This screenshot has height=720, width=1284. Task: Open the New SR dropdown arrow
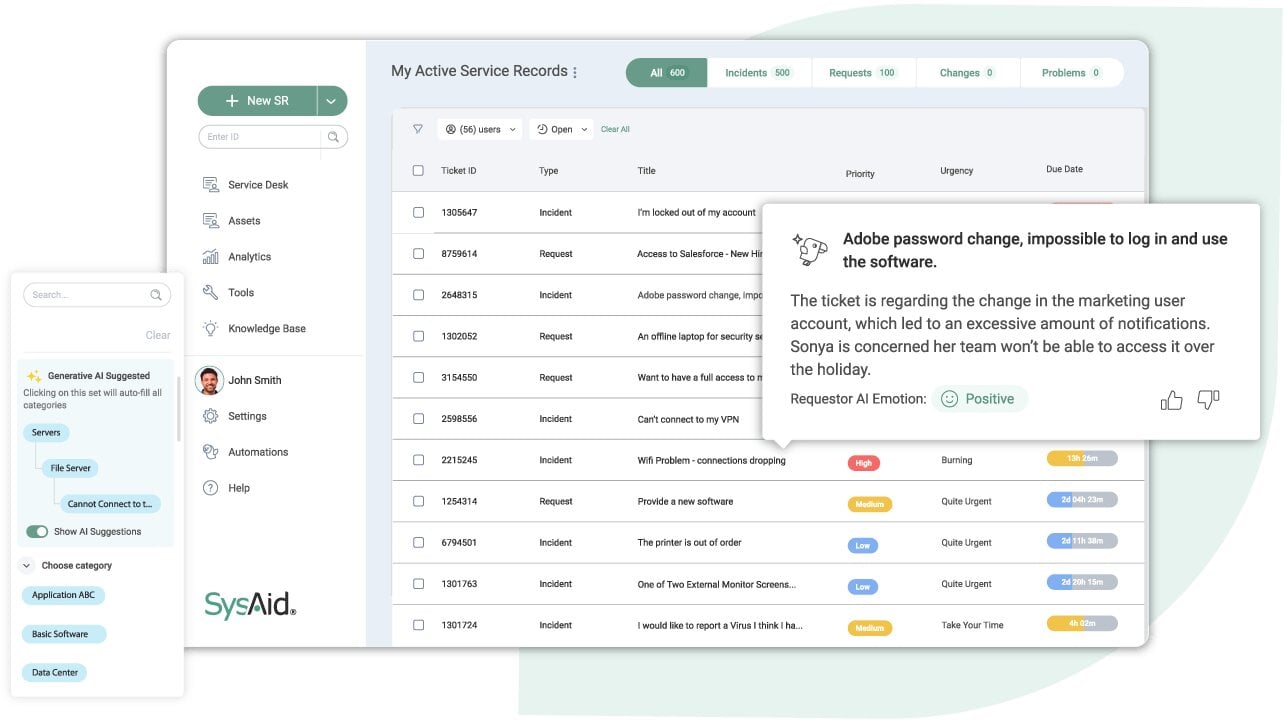click(333, 101)
